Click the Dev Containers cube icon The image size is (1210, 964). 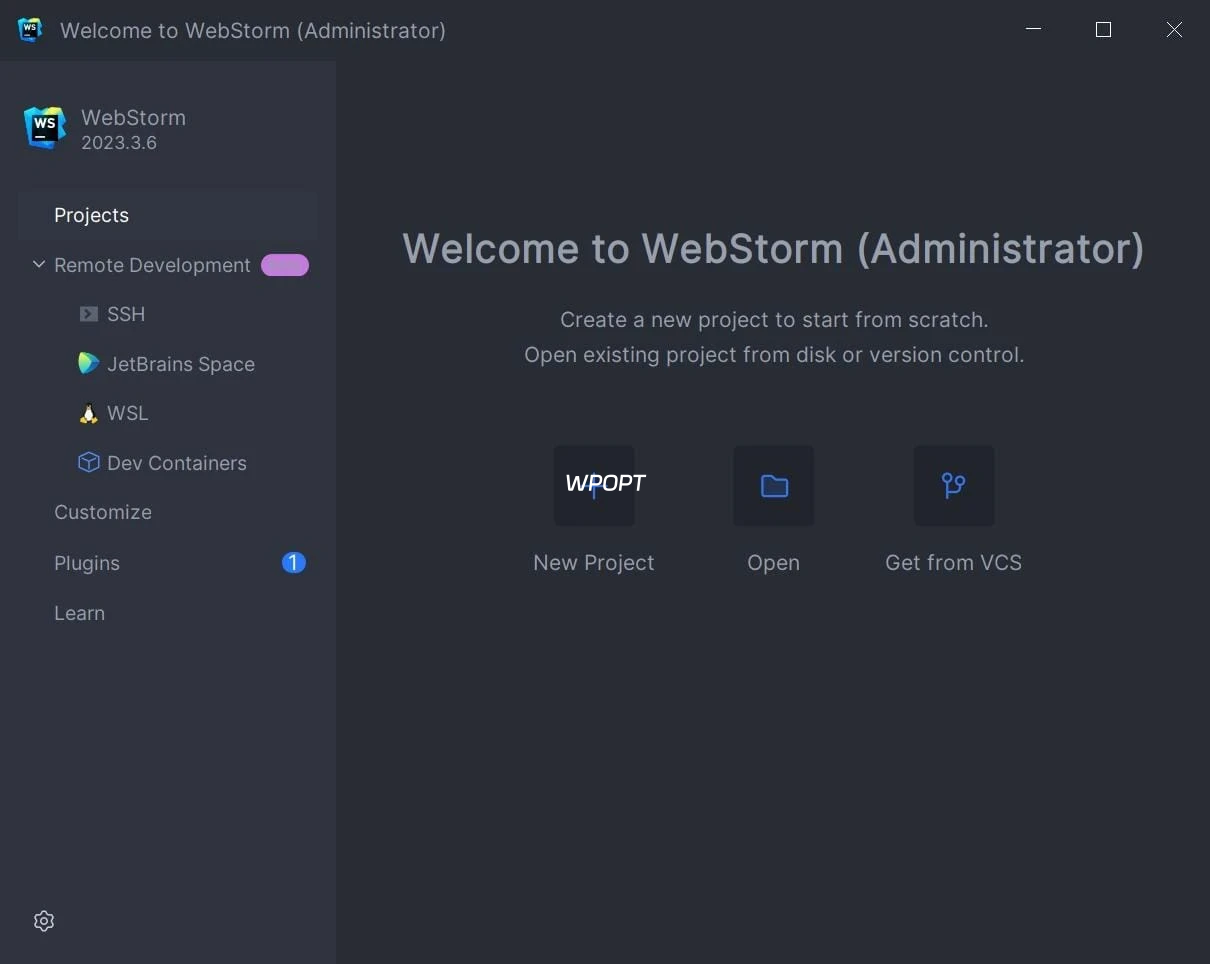[89, 462]
